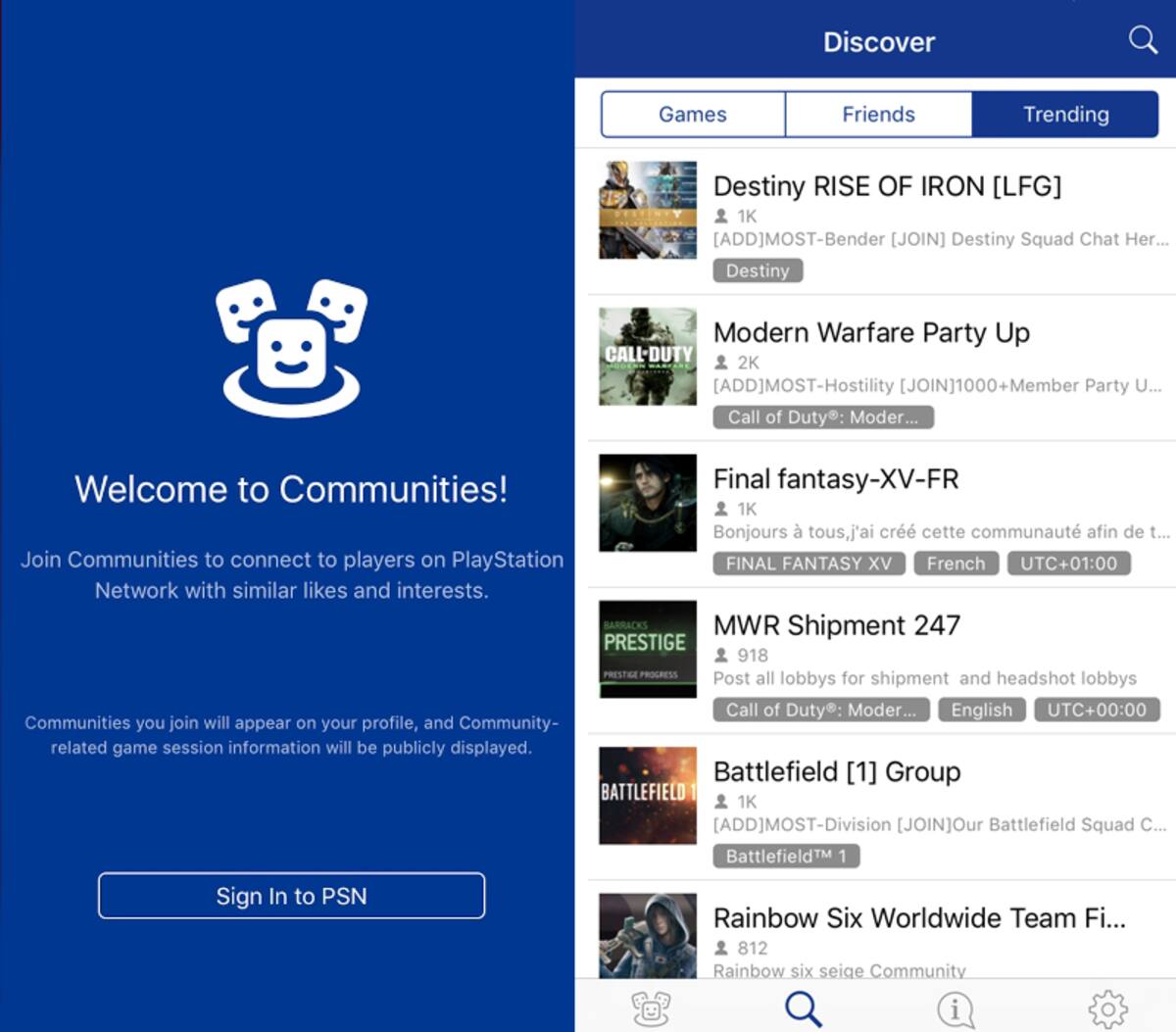Click the "Join Communities to connect" paragraph
This screenshot has height=1032, width=1176.
pyautogui.click(x=291, y=575)
